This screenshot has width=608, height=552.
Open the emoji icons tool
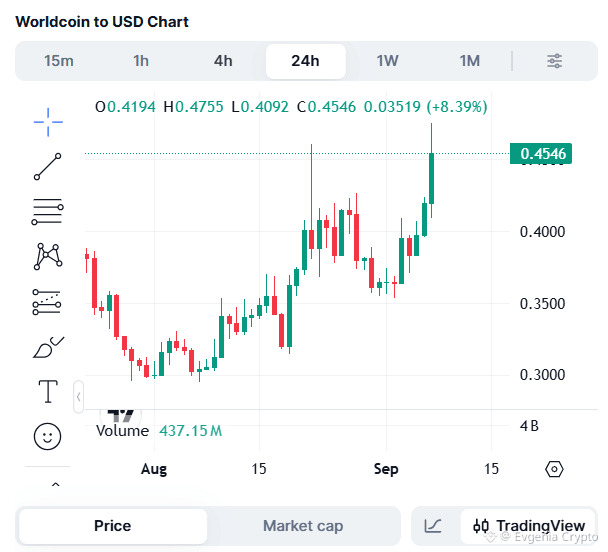pos(48,436)
